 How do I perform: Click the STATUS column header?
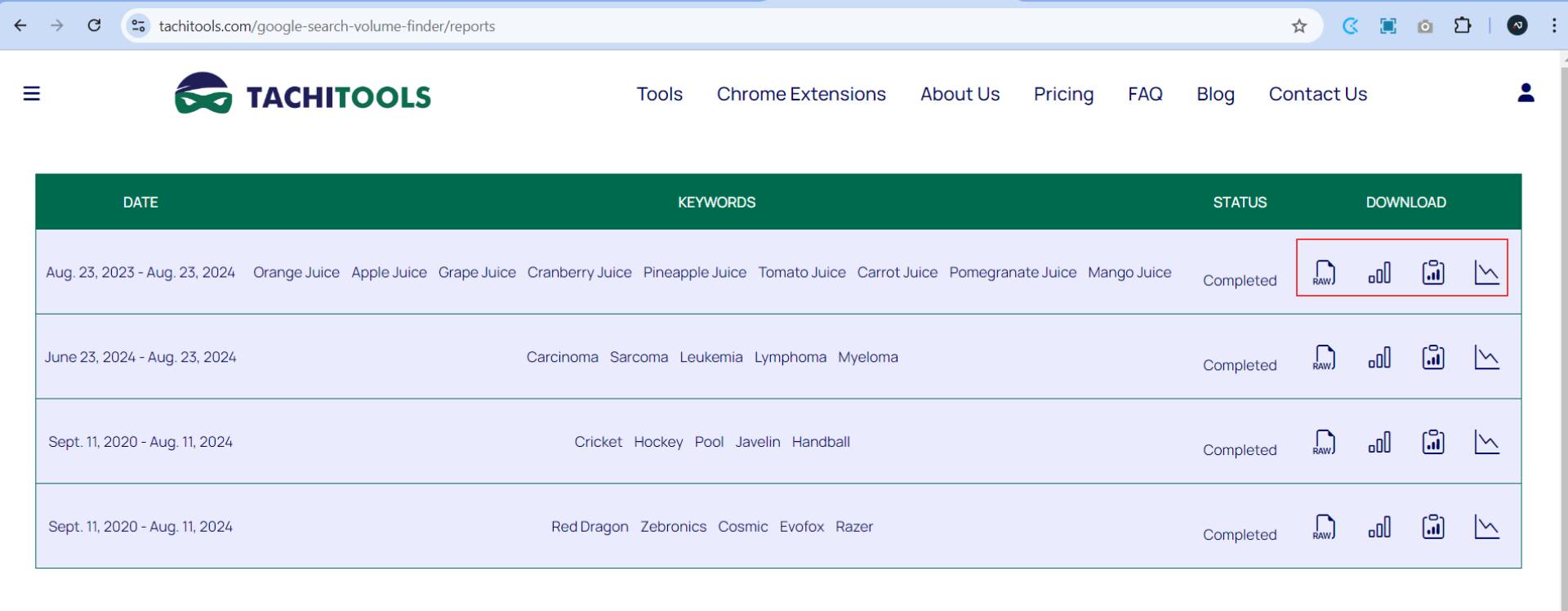tap(1240, 203)
